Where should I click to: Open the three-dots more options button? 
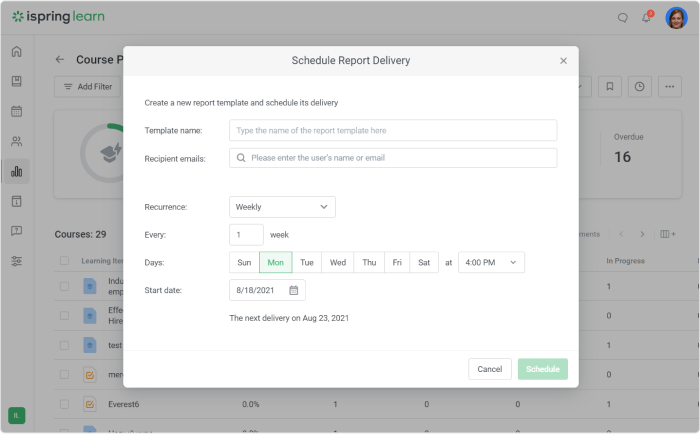(670, 87)
